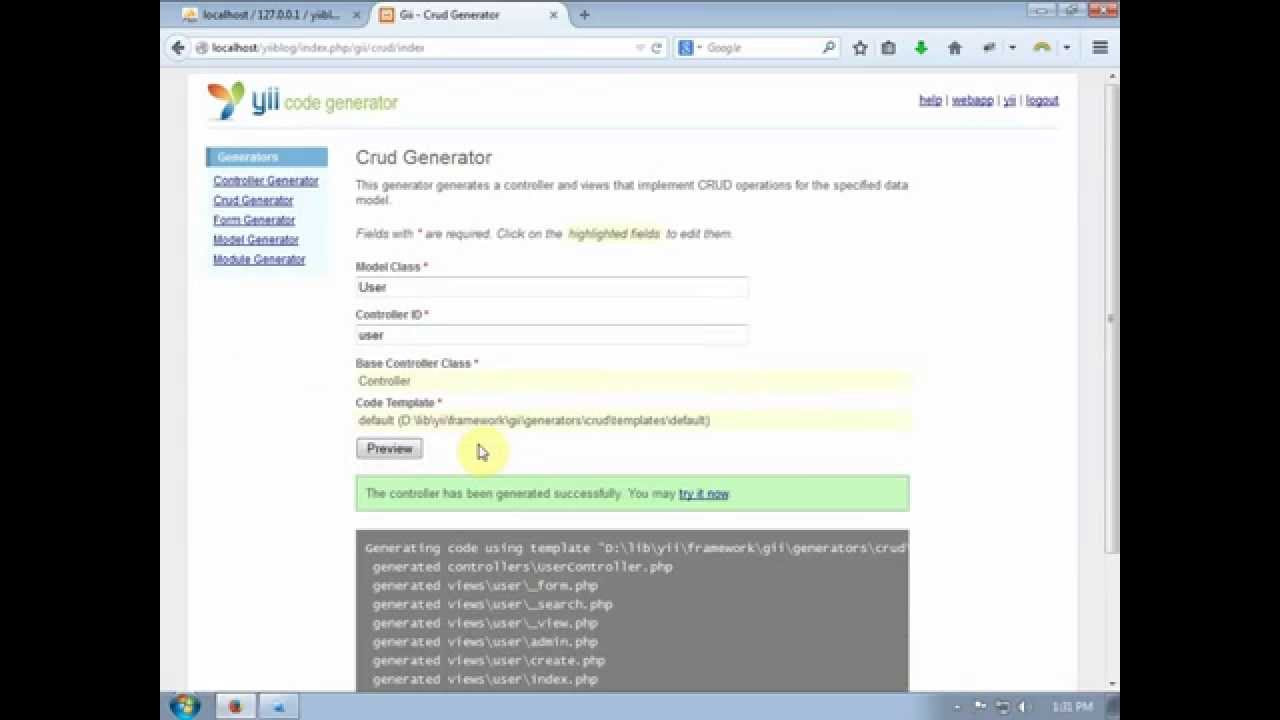This screenshot has width=1280, height=720.
Task: Click 'generated views\user\admin.php' log line
Action: tap(485, 642)
